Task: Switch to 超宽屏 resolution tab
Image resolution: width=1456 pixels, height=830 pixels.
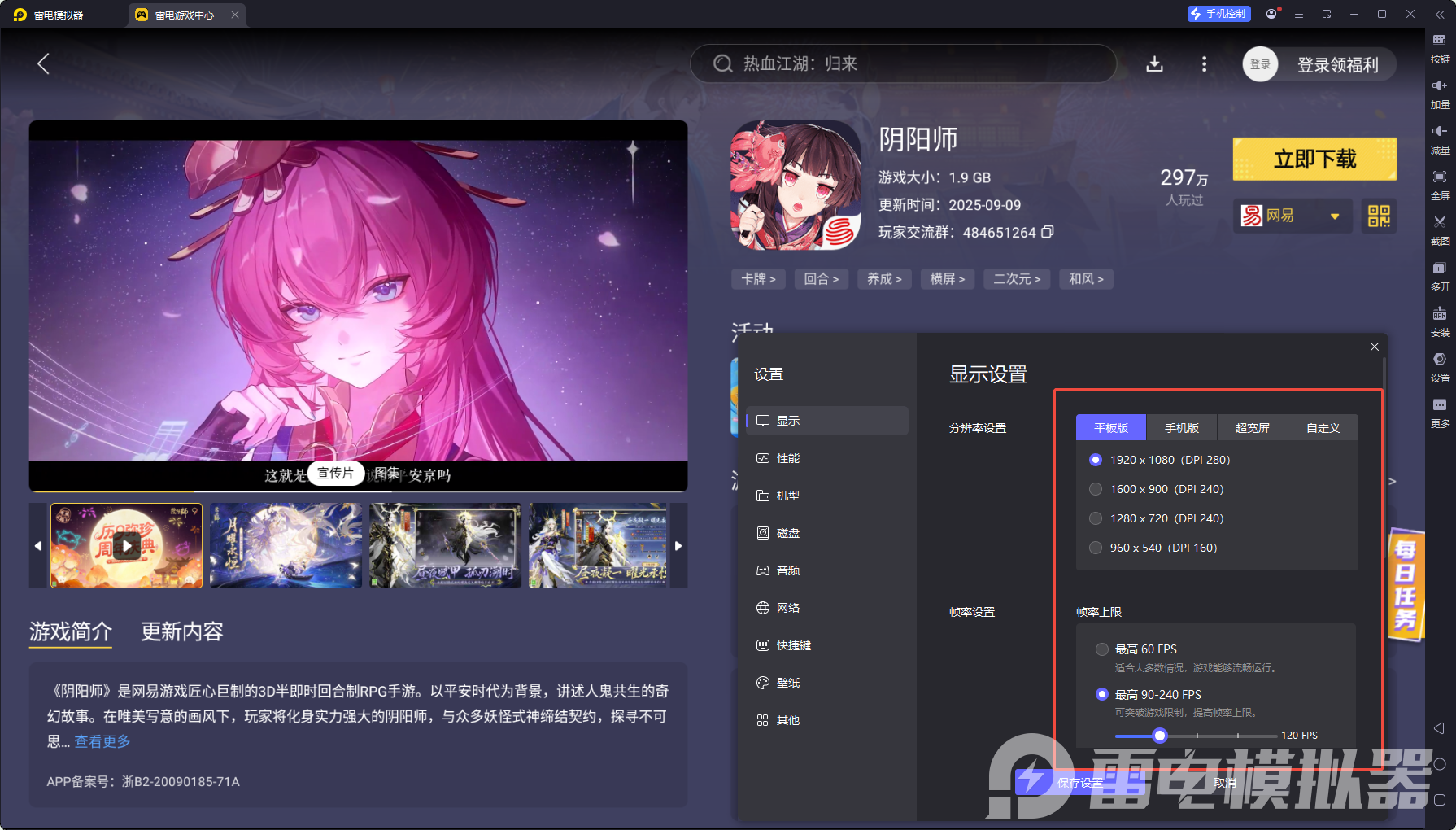Action: [x=1252, y=428]
